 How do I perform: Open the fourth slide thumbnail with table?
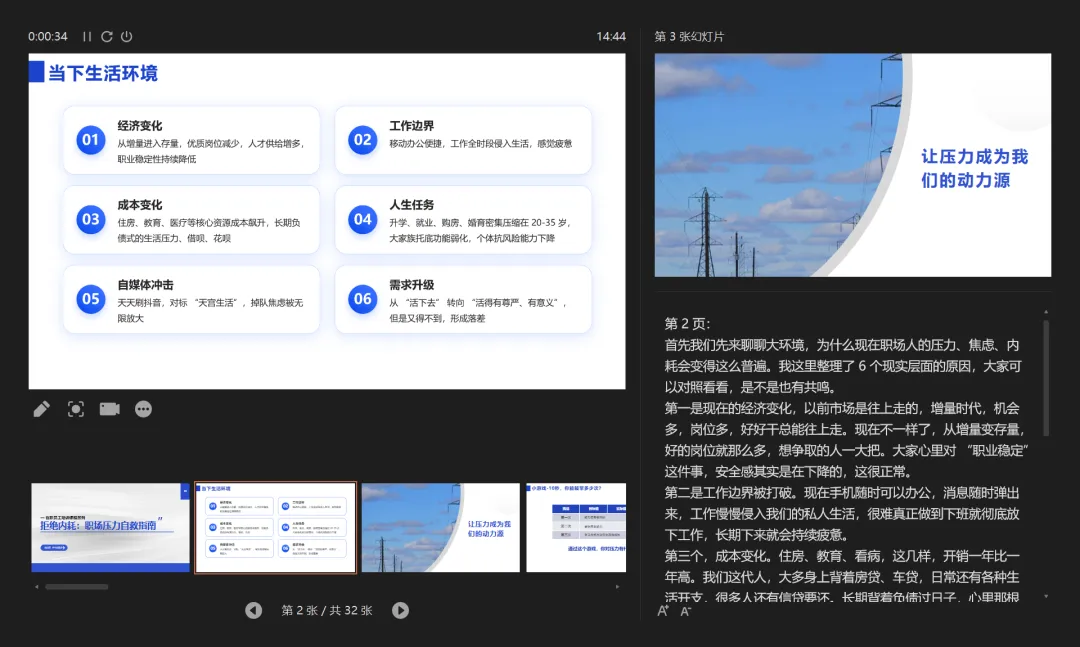click(577, 527)
